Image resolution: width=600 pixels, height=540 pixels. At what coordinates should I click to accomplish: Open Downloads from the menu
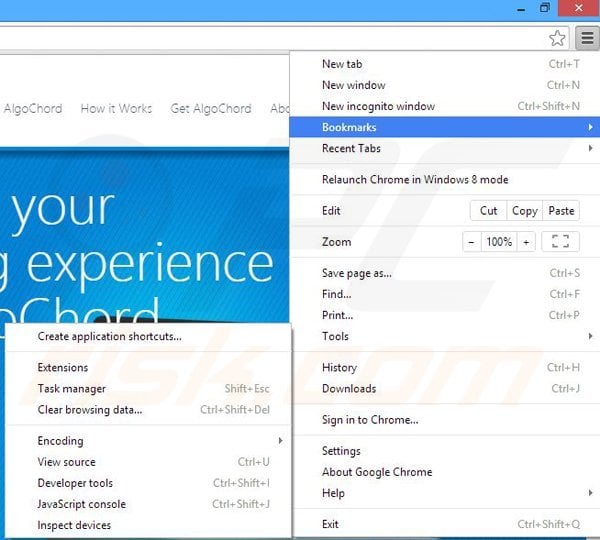click(445, 388)
